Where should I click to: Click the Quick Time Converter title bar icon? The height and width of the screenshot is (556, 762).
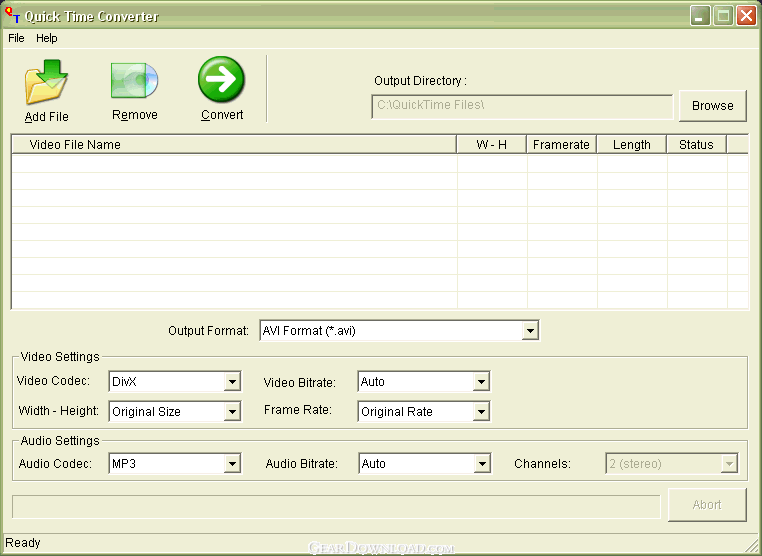[13, 16]
